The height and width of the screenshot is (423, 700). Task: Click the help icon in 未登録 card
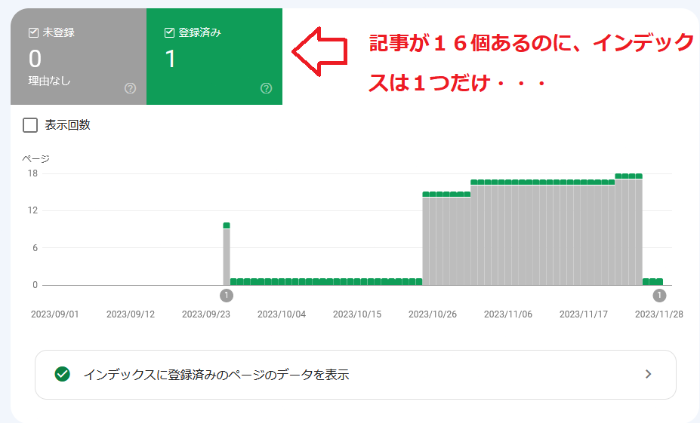(130, 88)
